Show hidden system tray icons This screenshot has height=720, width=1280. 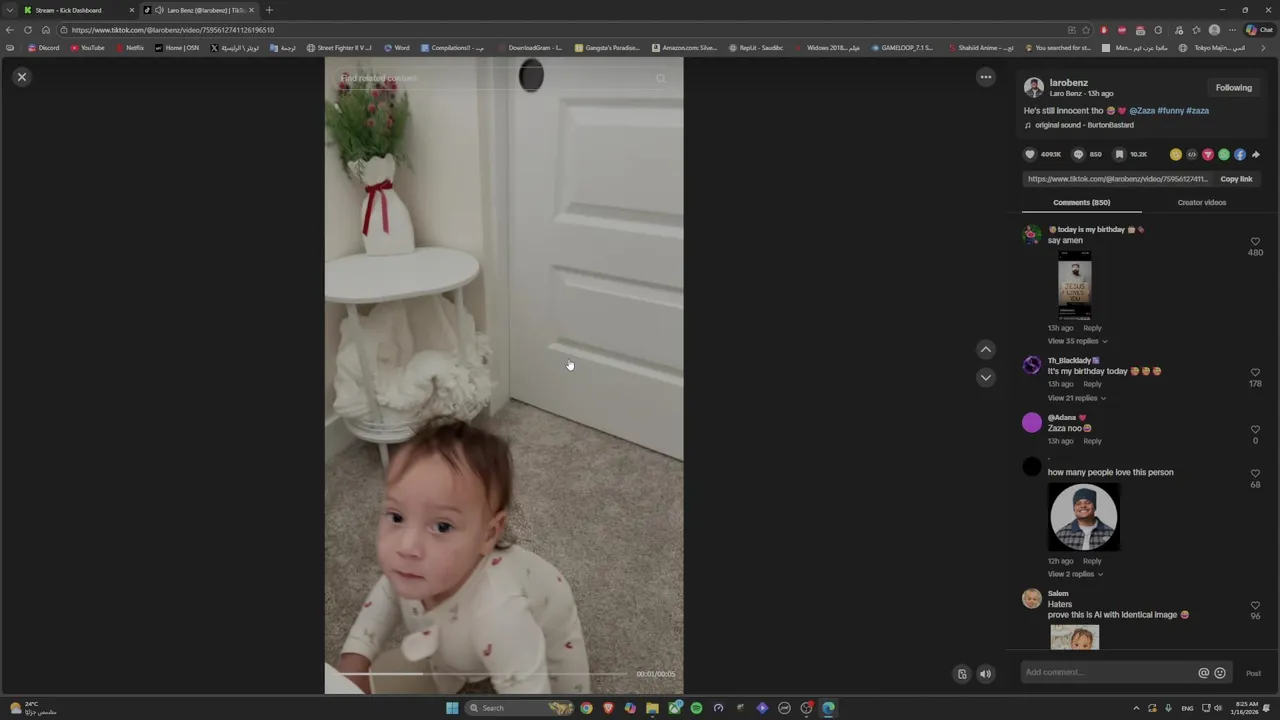[x=1136, y=708]
